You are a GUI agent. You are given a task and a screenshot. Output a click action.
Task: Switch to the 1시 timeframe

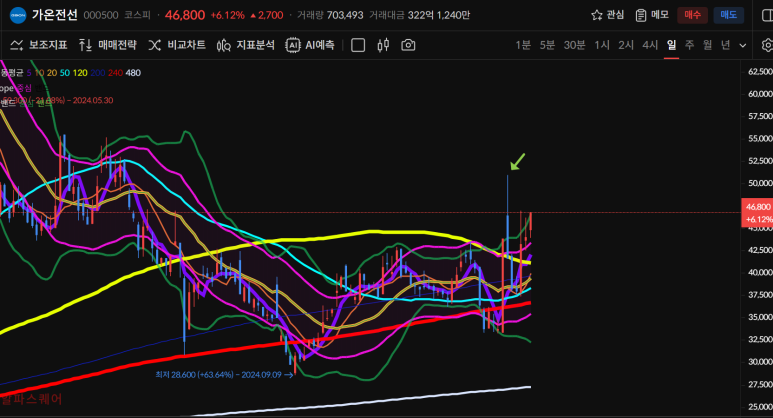(x=602, y=45)
